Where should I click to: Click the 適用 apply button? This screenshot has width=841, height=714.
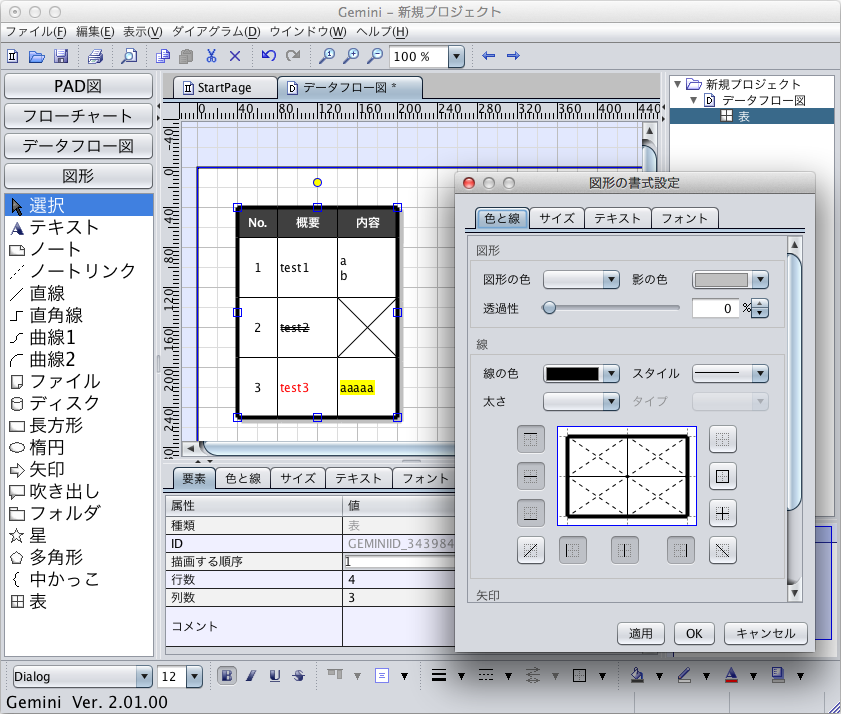tap(641, 634)
